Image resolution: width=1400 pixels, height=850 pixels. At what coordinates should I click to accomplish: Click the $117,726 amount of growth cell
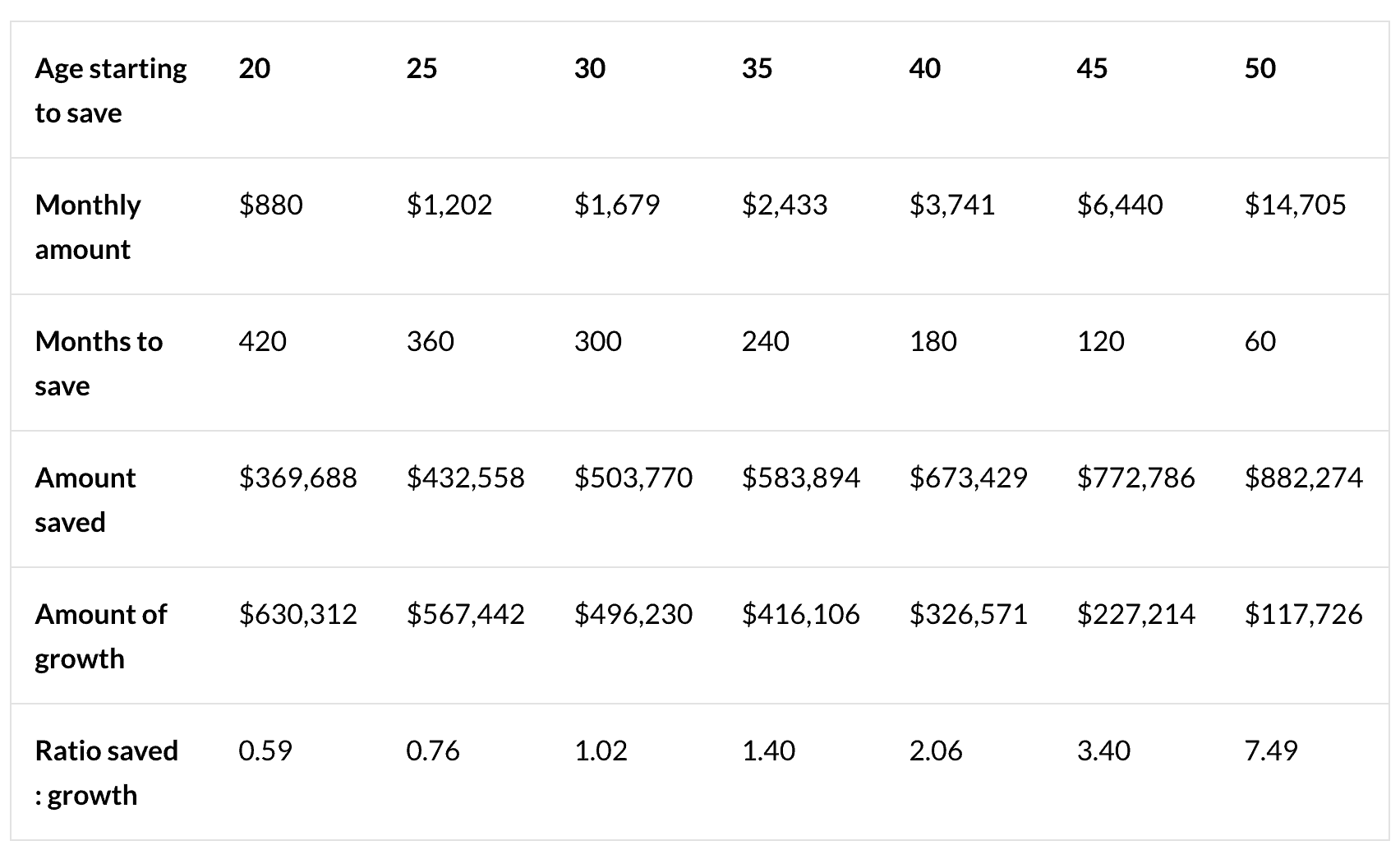click(x=1303, y=614)
